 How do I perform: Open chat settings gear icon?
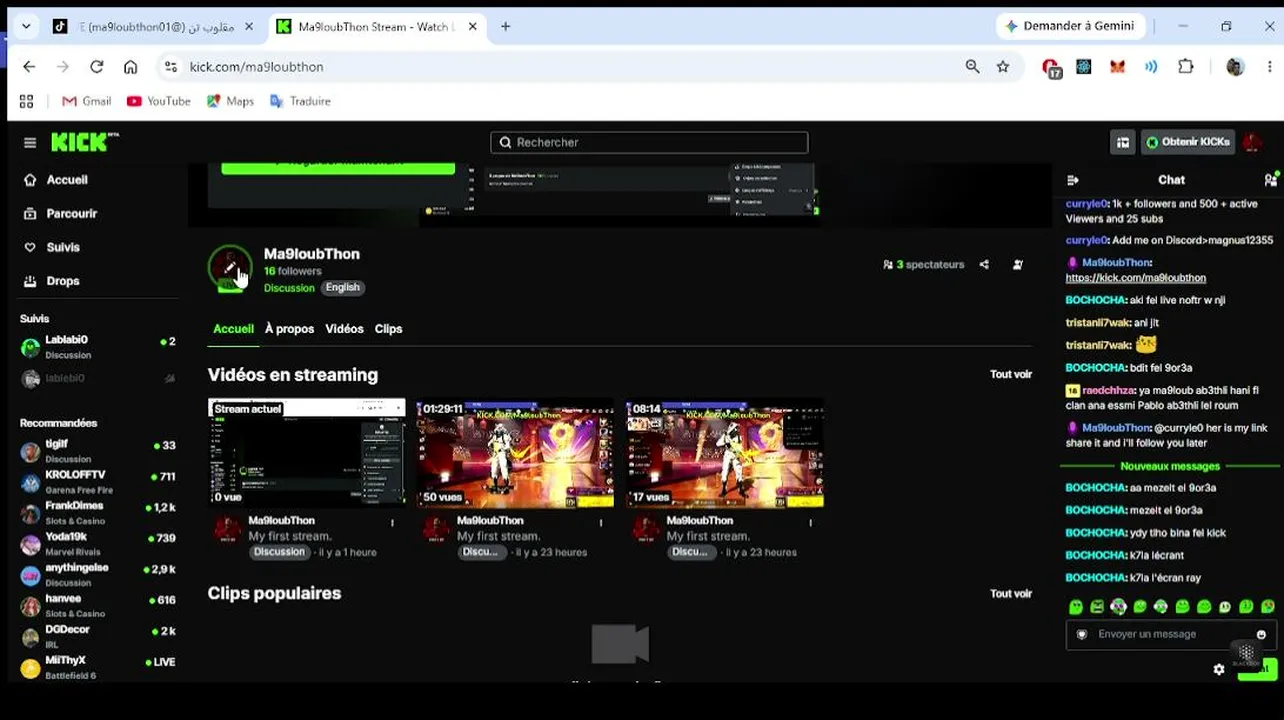[x=1219, y=670]
